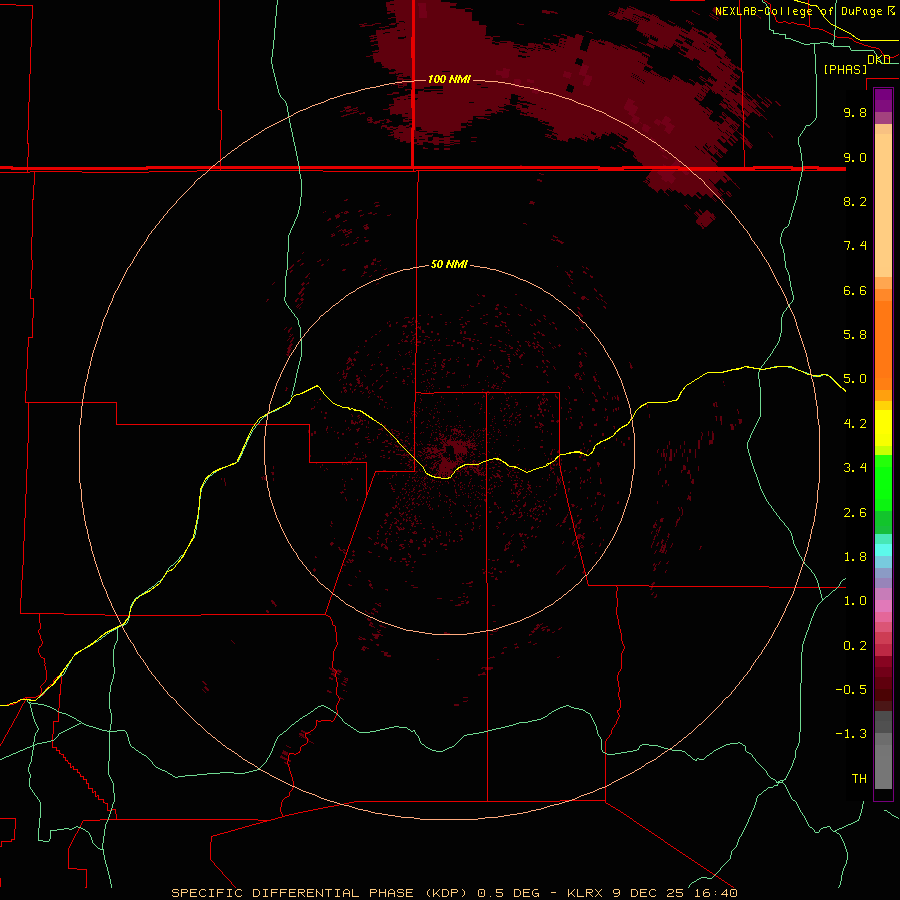Click the purple swatch at top of color bar
Screen dimensions: 900x900
click(x=883, y=100)
